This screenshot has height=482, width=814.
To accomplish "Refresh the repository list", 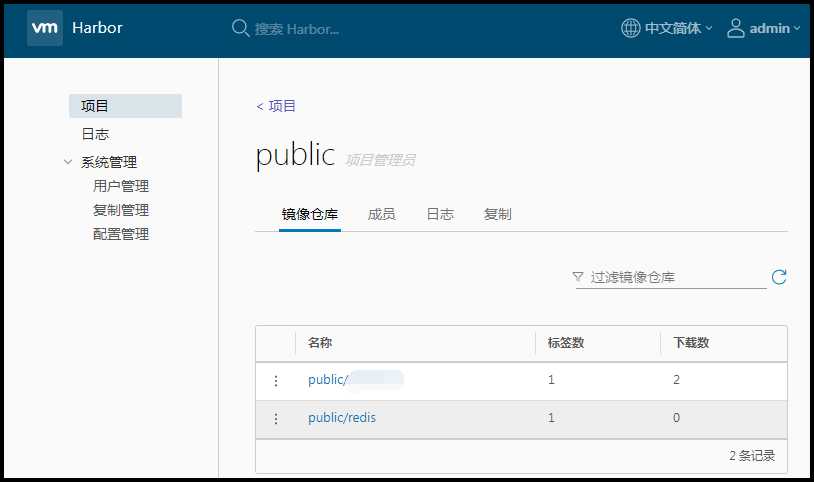I will click(779, 277).
